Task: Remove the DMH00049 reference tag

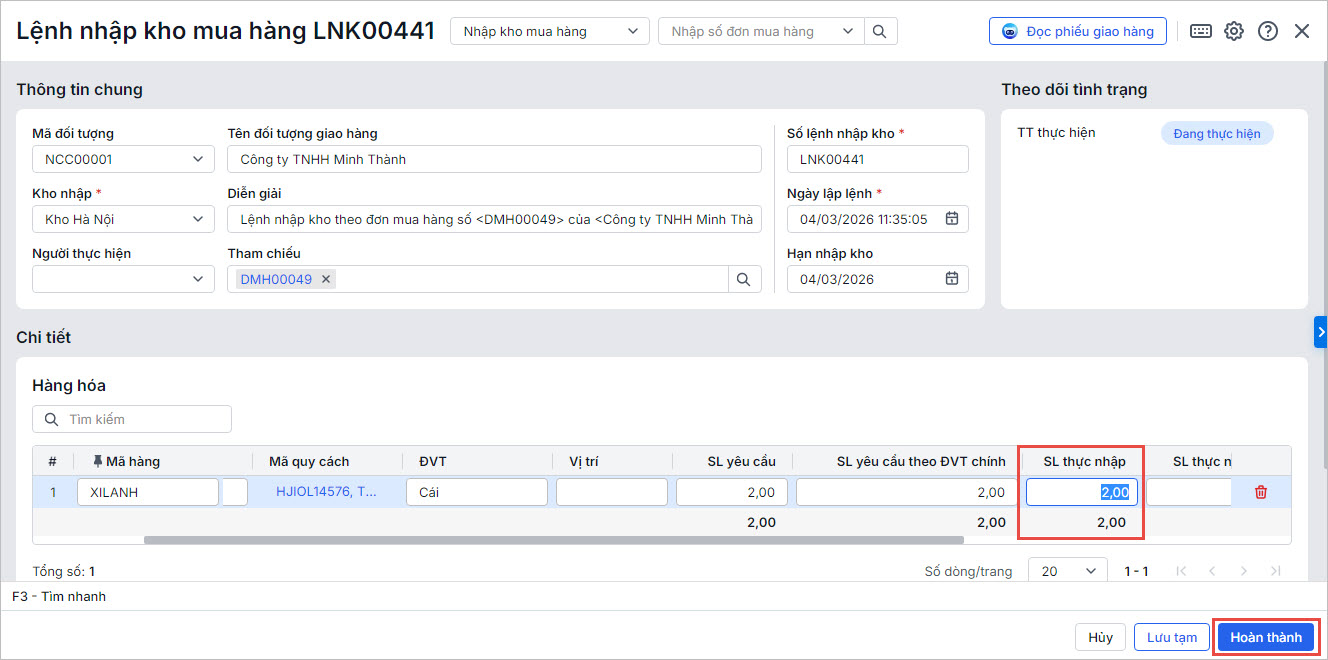Action: pyautogui.click(x=326, y=280)
